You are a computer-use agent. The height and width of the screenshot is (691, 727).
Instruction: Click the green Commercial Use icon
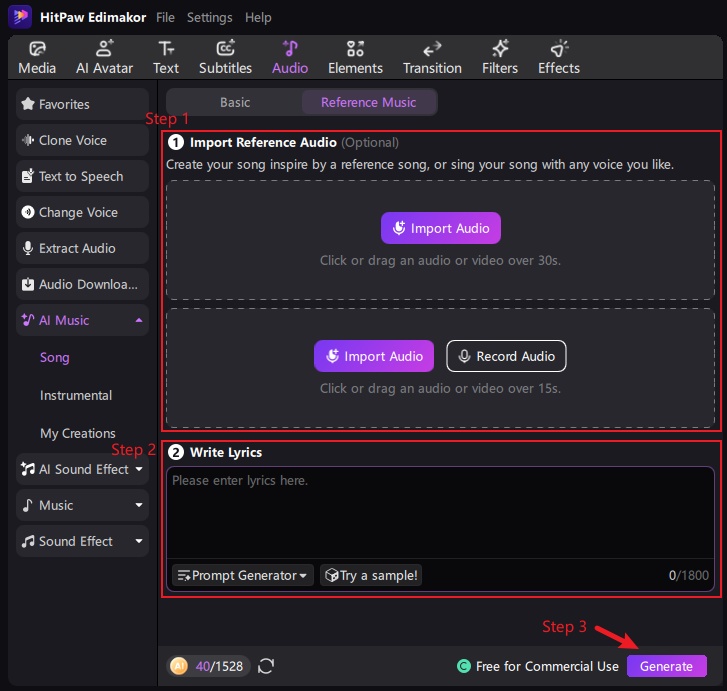pyautogui.click(x=464, y=666)
